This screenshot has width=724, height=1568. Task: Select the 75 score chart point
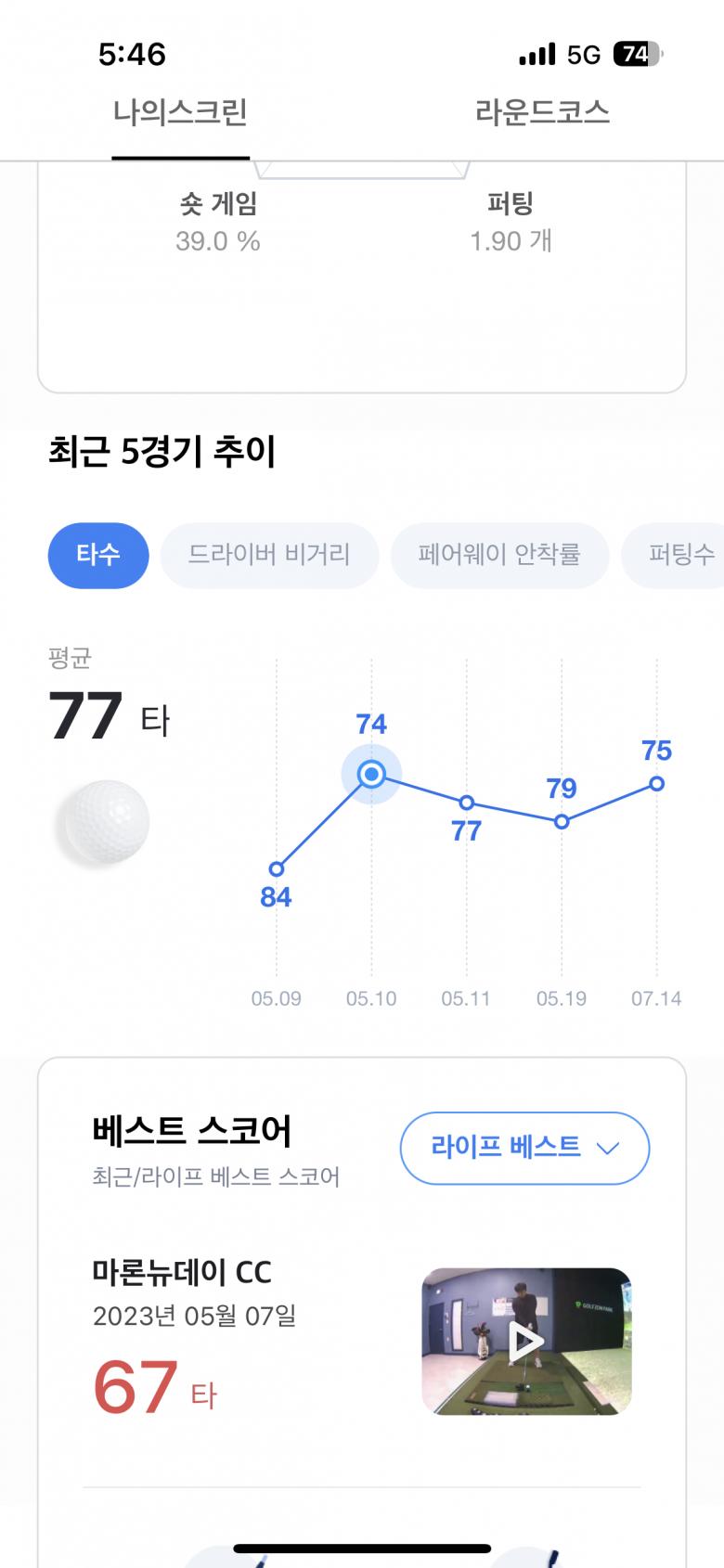[656, 784]
